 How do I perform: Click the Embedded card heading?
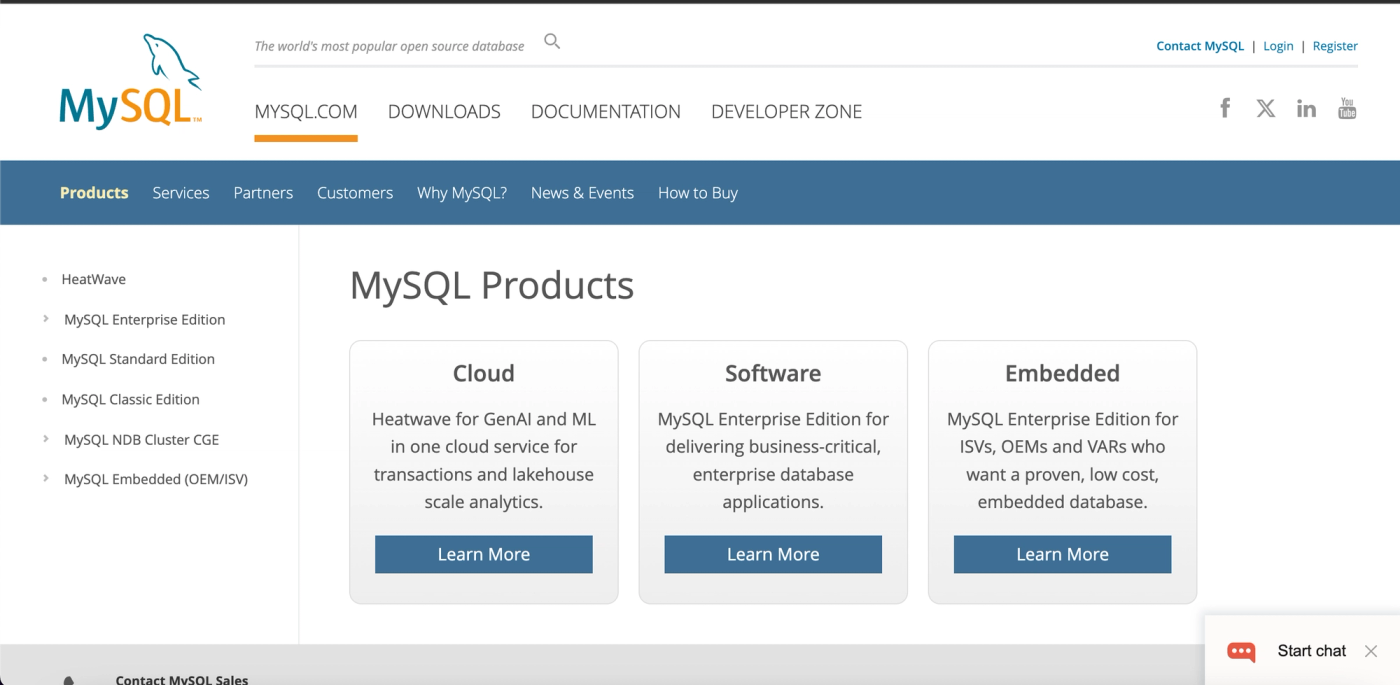pyautogui.click(x=1062, y=373)
